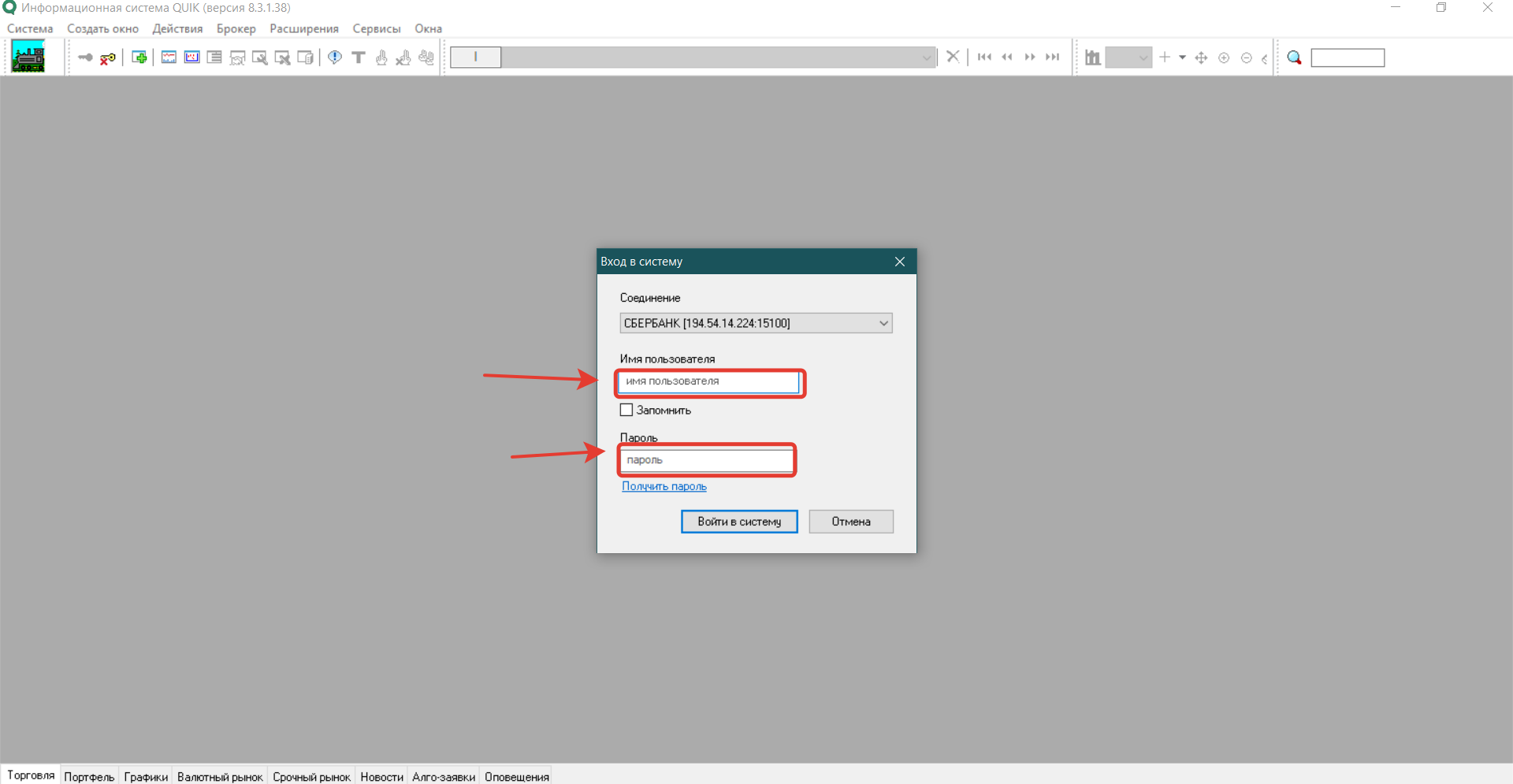Open the small arrow next to plus icon

click(x=1182, y=58)
